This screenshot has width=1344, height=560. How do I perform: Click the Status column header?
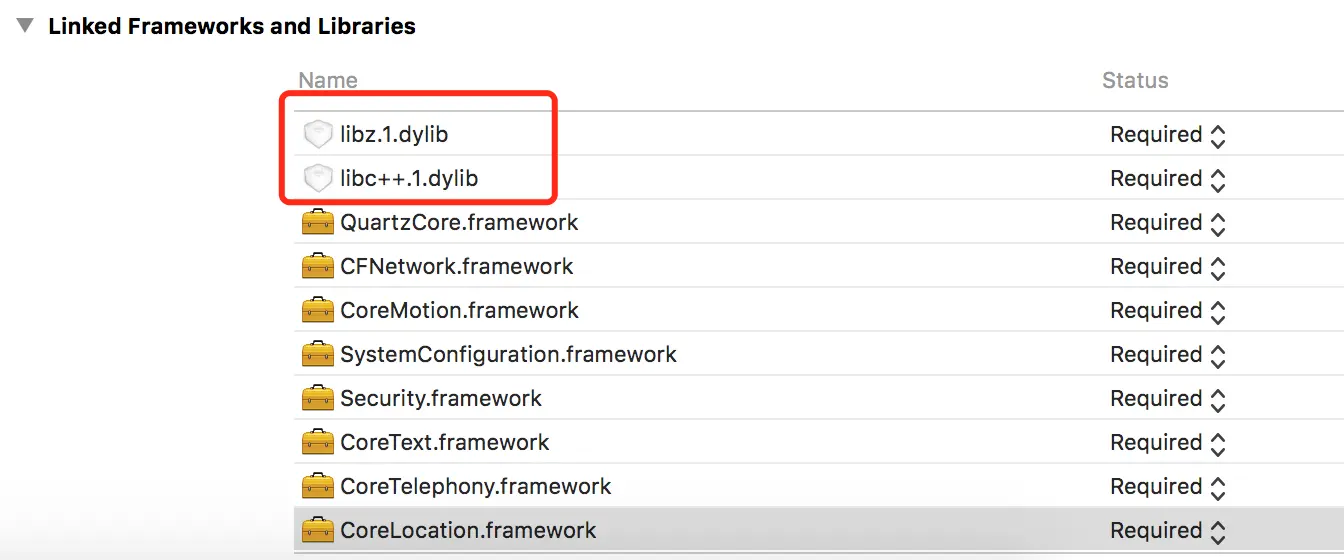1135,81
